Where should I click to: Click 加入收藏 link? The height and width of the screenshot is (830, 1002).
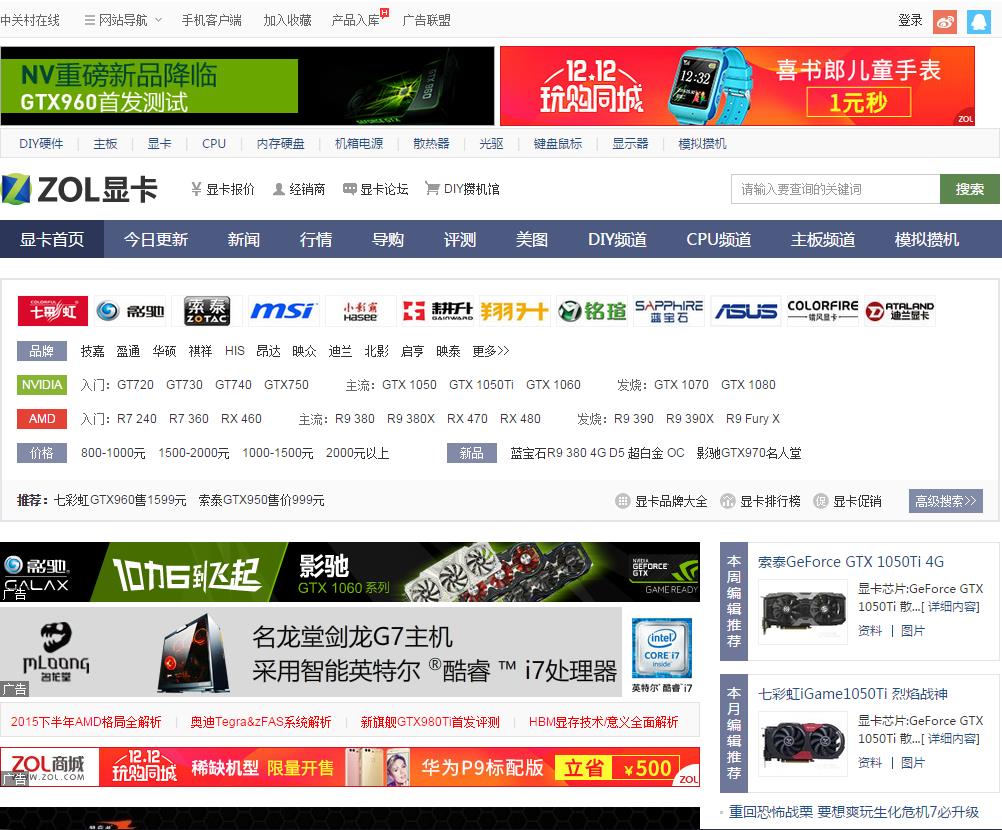pyautogui.click(x=288, y=20)
